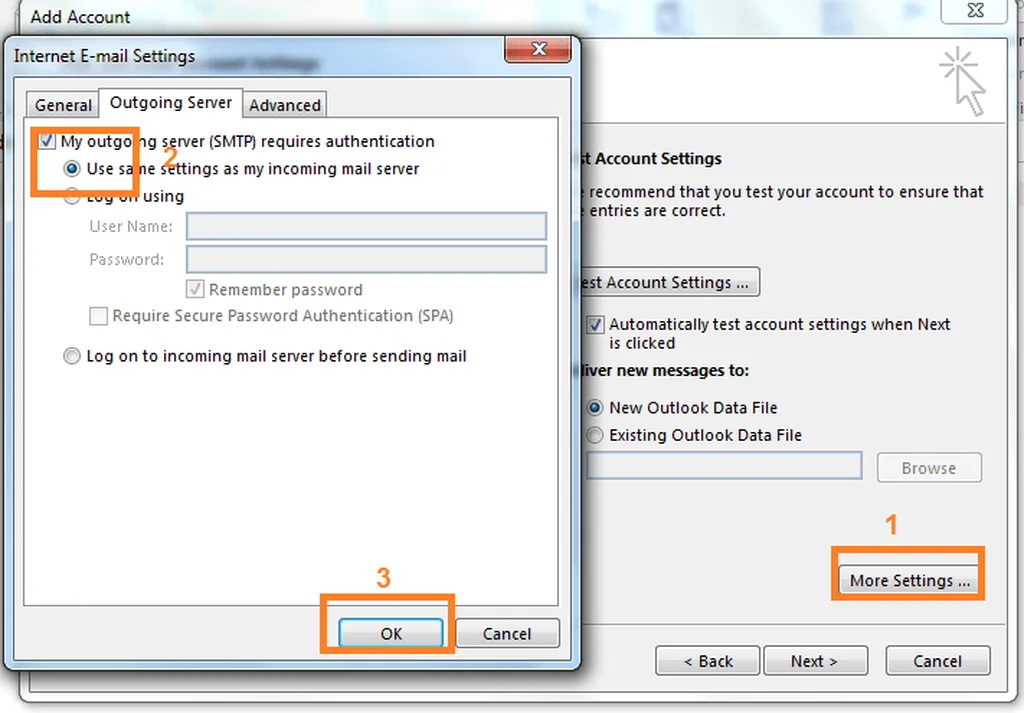The image size is (1024, 713).
Task: Toggle SMTP requires authentication checkbox
Action: coord(46,141)
